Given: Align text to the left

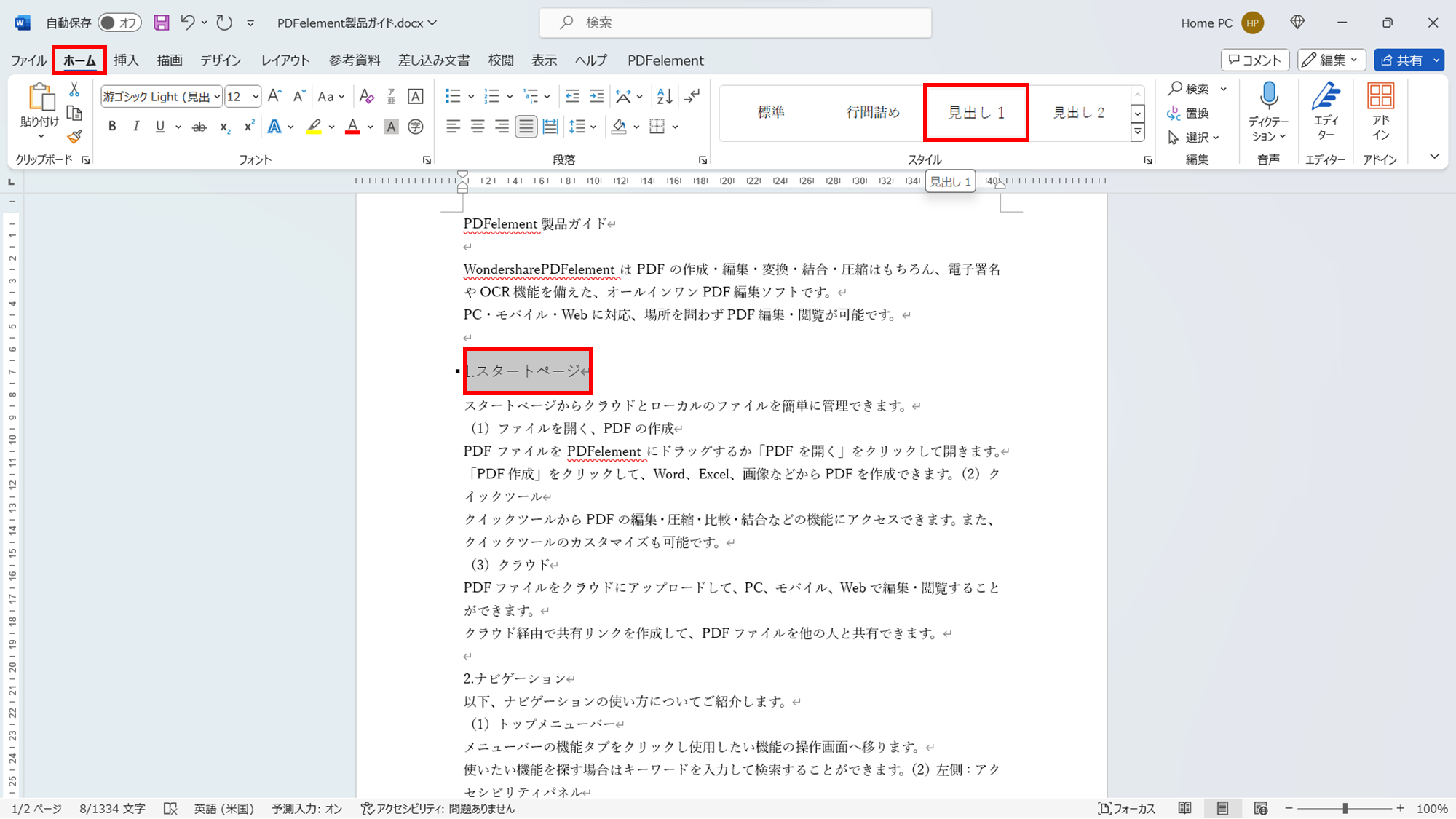Looking at the screenshot, I should click(x=453, y=127).
